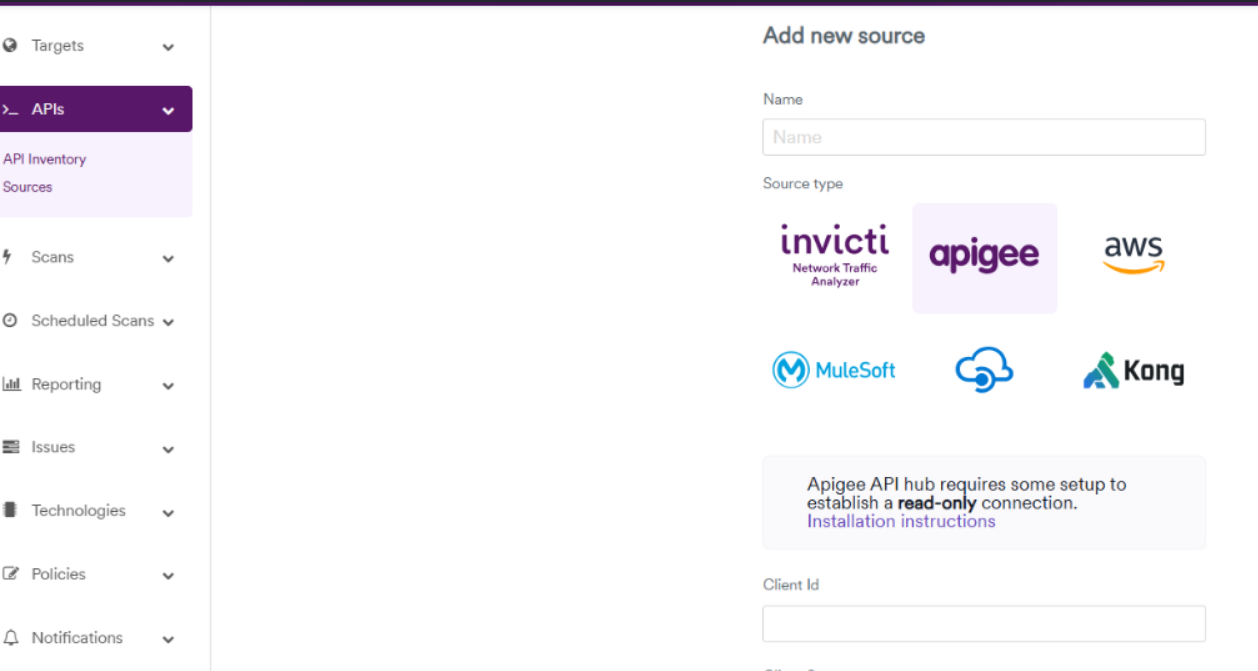The width and height of the screenshot is (1258, 671).
Task: Click the Scans lightning bolt icon
Action: 12,257
